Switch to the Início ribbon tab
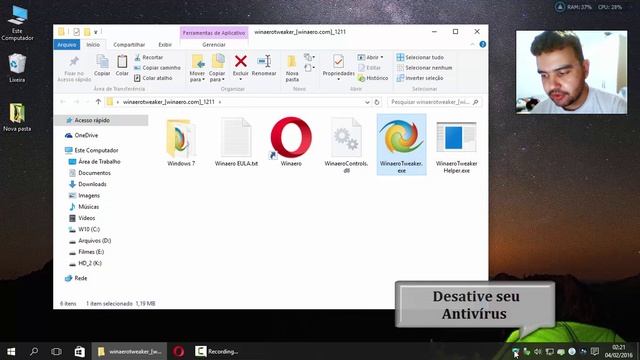 [93, 44]
